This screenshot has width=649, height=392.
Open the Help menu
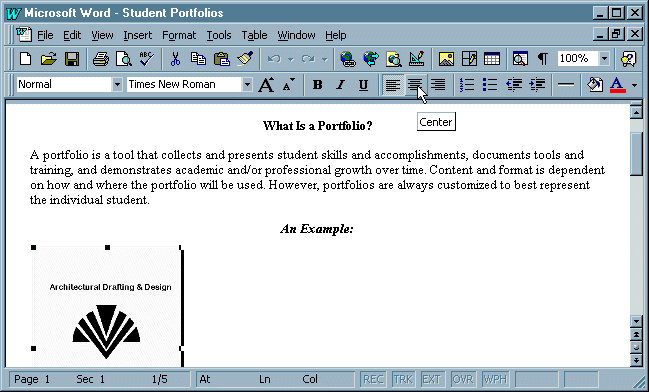coord(335,36)
